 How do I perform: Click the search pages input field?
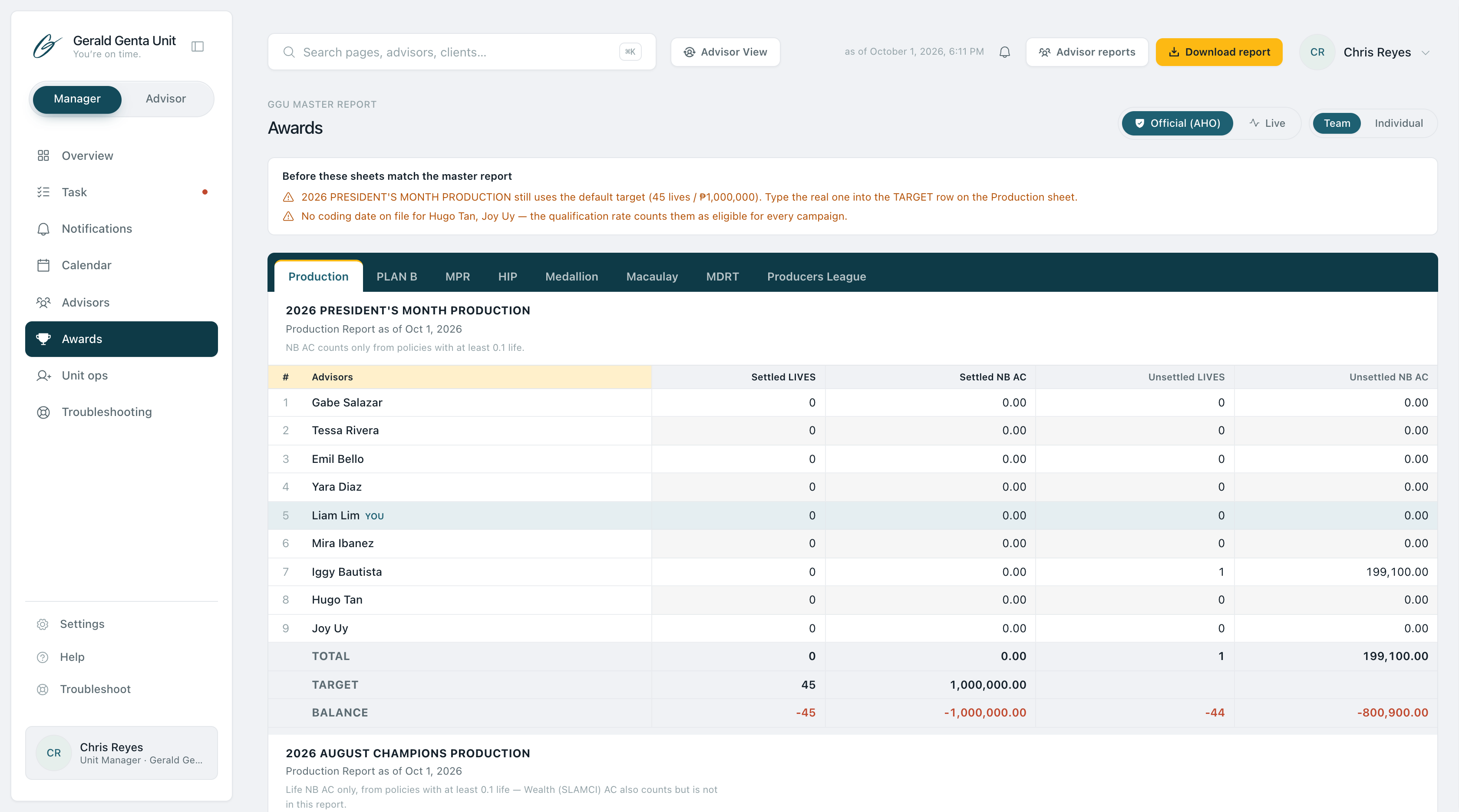click(x=462, y=52)
